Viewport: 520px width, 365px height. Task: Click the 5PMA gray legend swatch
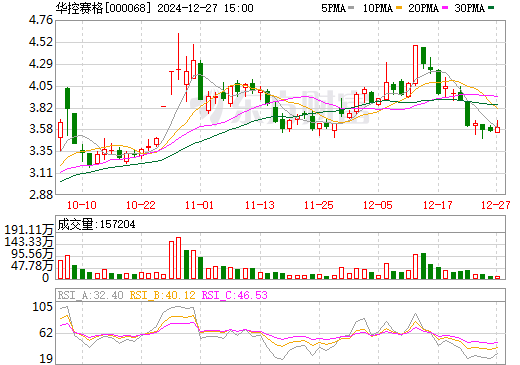[x=351, y=8]
